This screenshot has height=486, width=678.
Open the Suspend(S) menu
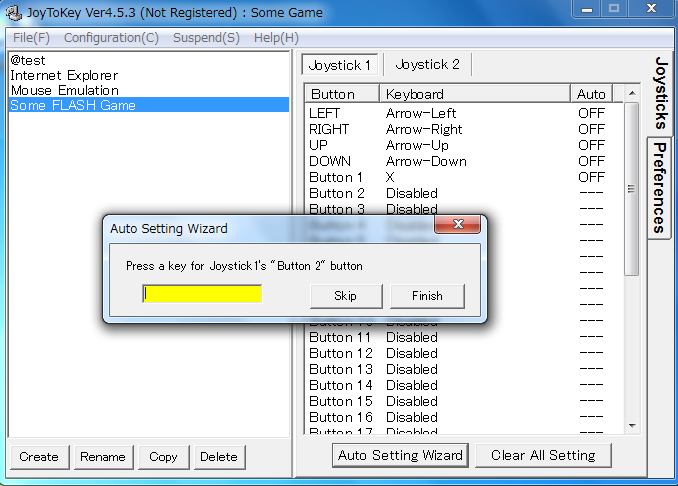coord(206,38)
